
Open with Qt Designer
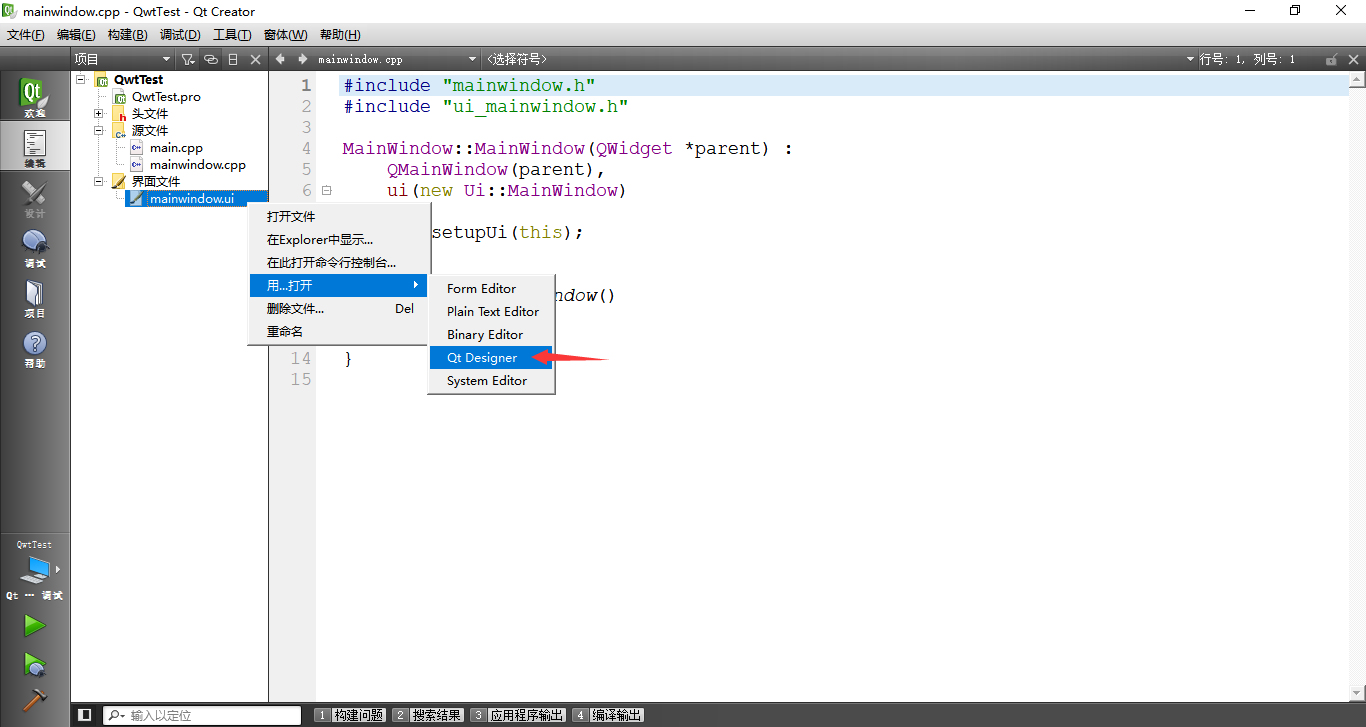pos(491,357)
